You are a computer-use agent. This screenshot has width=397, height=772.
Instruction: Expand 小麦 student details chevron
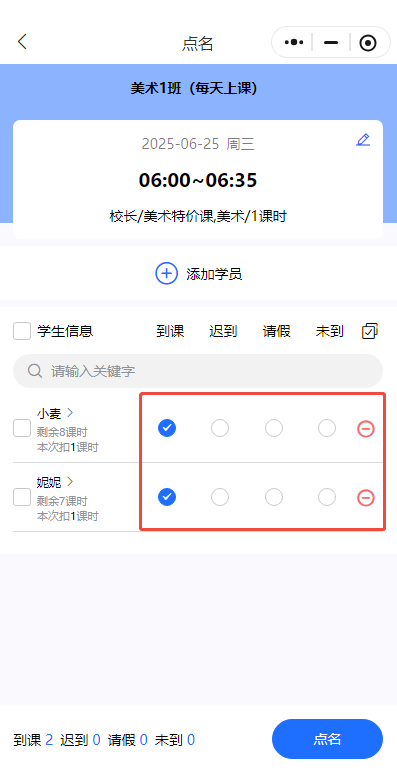click(69, 413)
